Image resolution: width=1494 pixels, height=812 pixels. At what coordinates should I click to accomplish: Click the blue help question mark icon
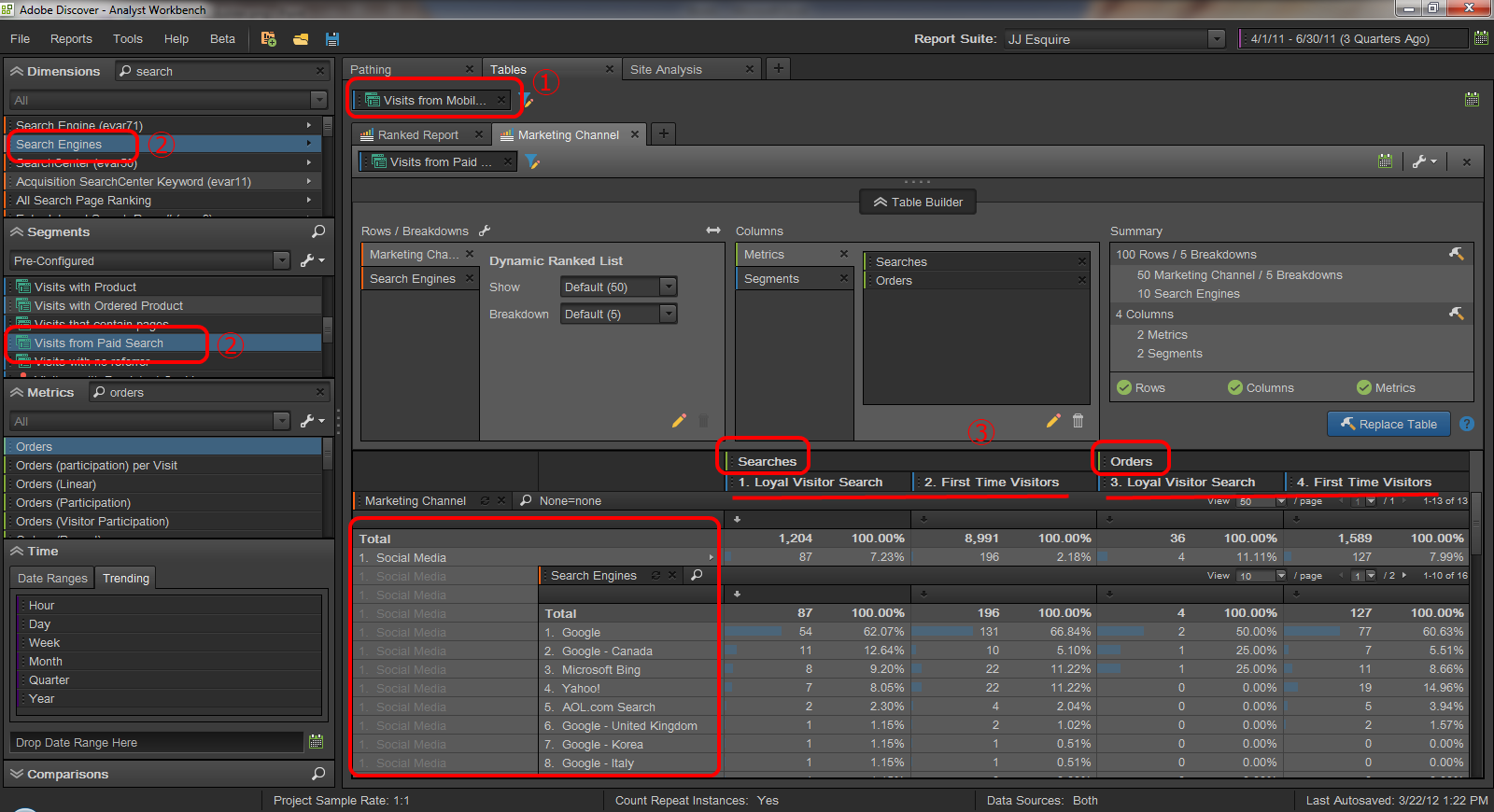(x=1467, y=424)
